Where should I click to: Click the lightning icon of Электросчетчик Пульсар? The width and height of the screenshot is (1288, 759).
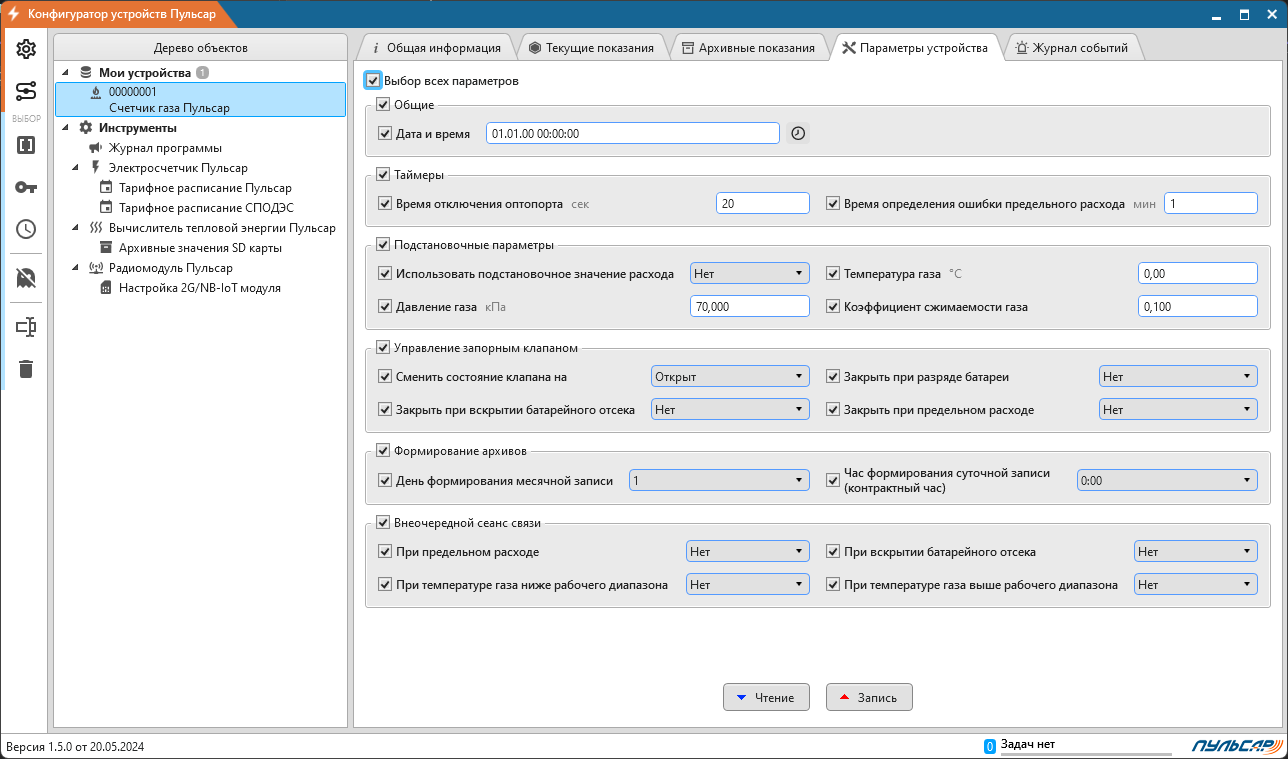pyautogui.click(x=96, y=168)
